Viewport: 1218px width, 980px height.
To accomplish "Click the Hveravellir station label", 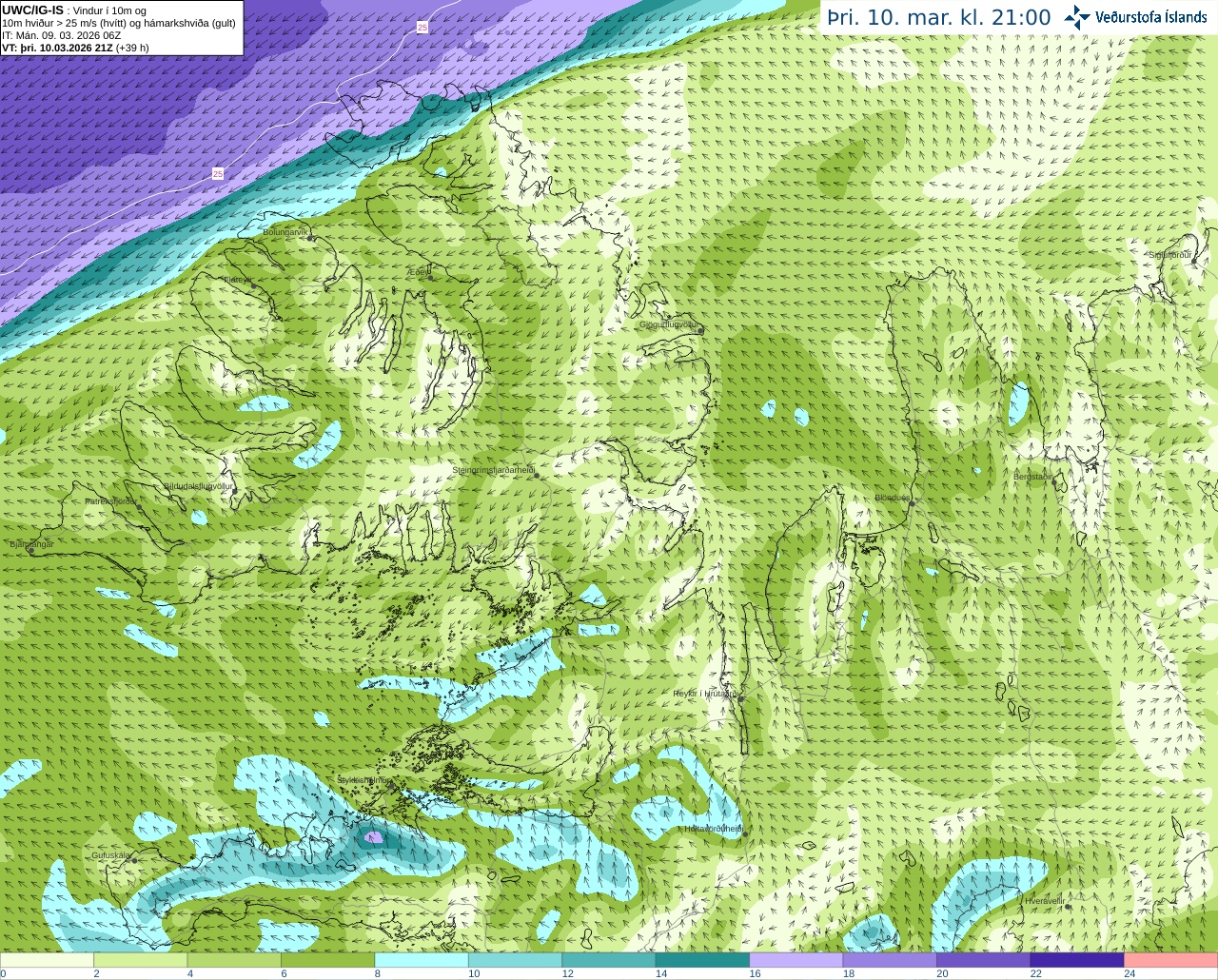I will point(1045,900).
